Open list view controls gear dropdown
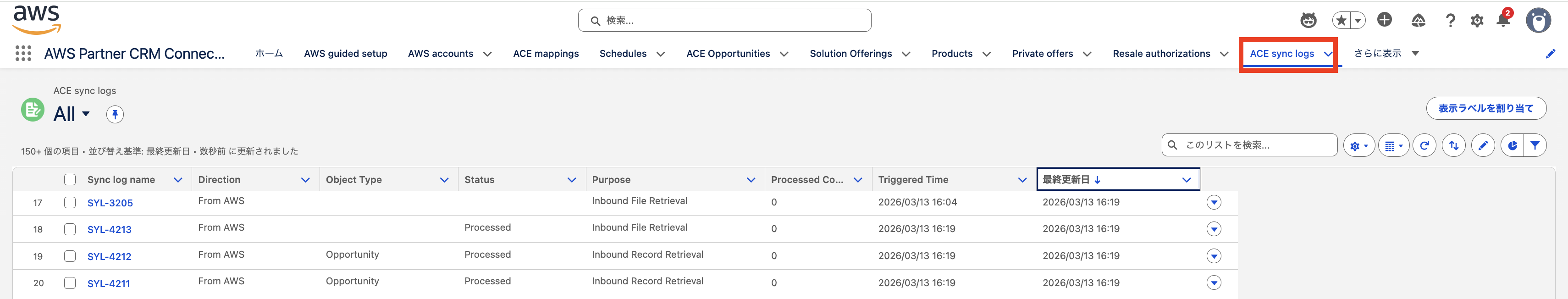The width and height of the screenshot is (1568, 299). coord(1358,145)
